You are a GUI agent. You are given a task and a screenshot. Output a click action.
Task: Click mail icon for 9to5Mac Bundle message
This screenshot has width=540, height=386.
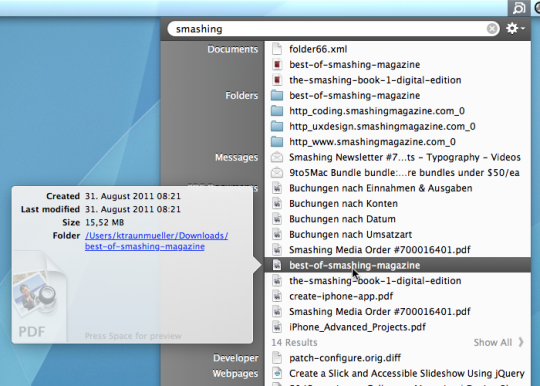pos(277,173)
